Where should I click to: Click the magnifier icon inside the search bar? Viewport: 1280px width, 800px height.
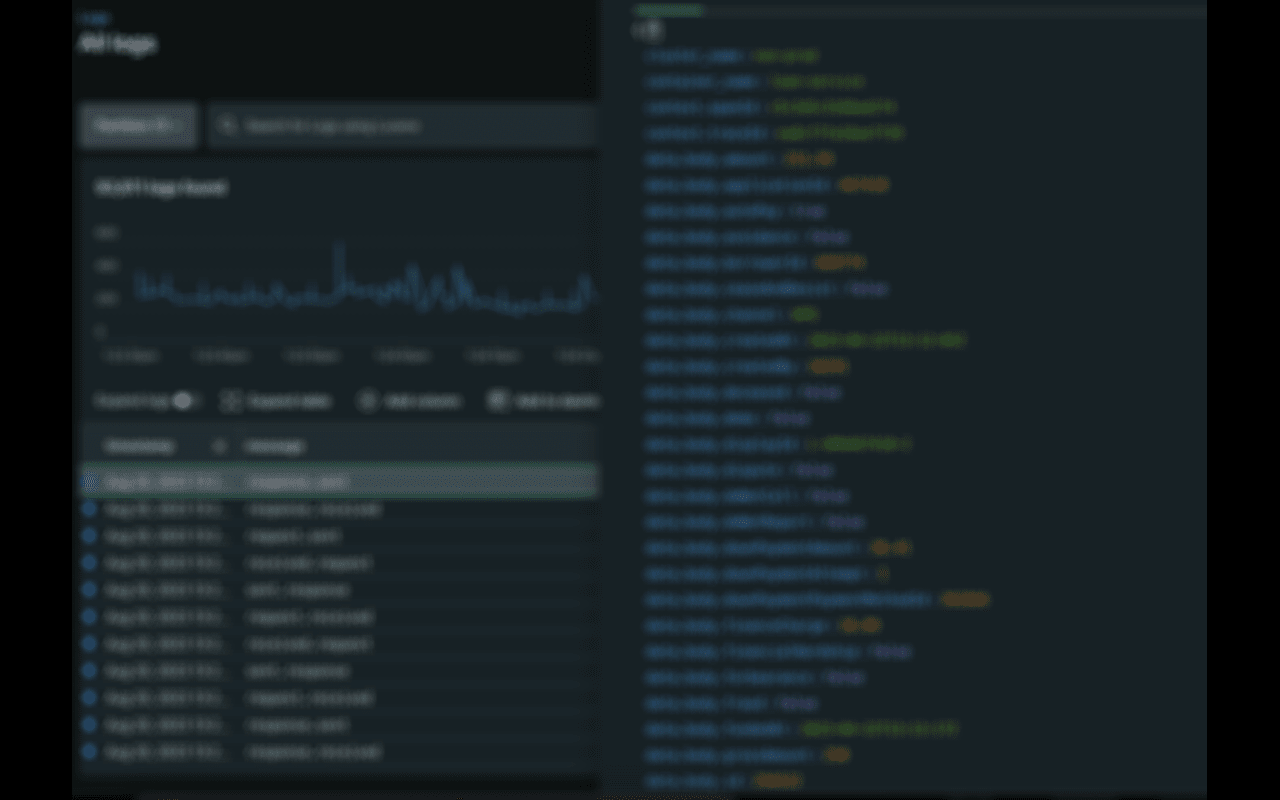click(228, 126)
